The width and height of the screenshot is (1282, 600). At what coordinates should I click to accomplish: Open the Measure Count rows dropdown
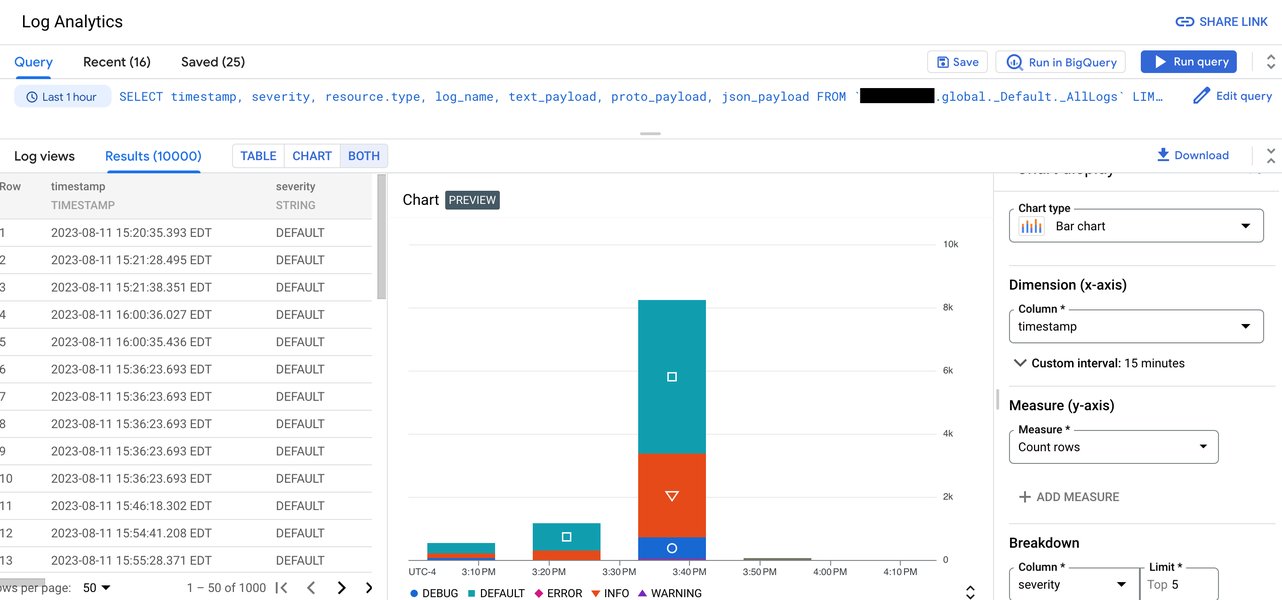coord(1114,447)
